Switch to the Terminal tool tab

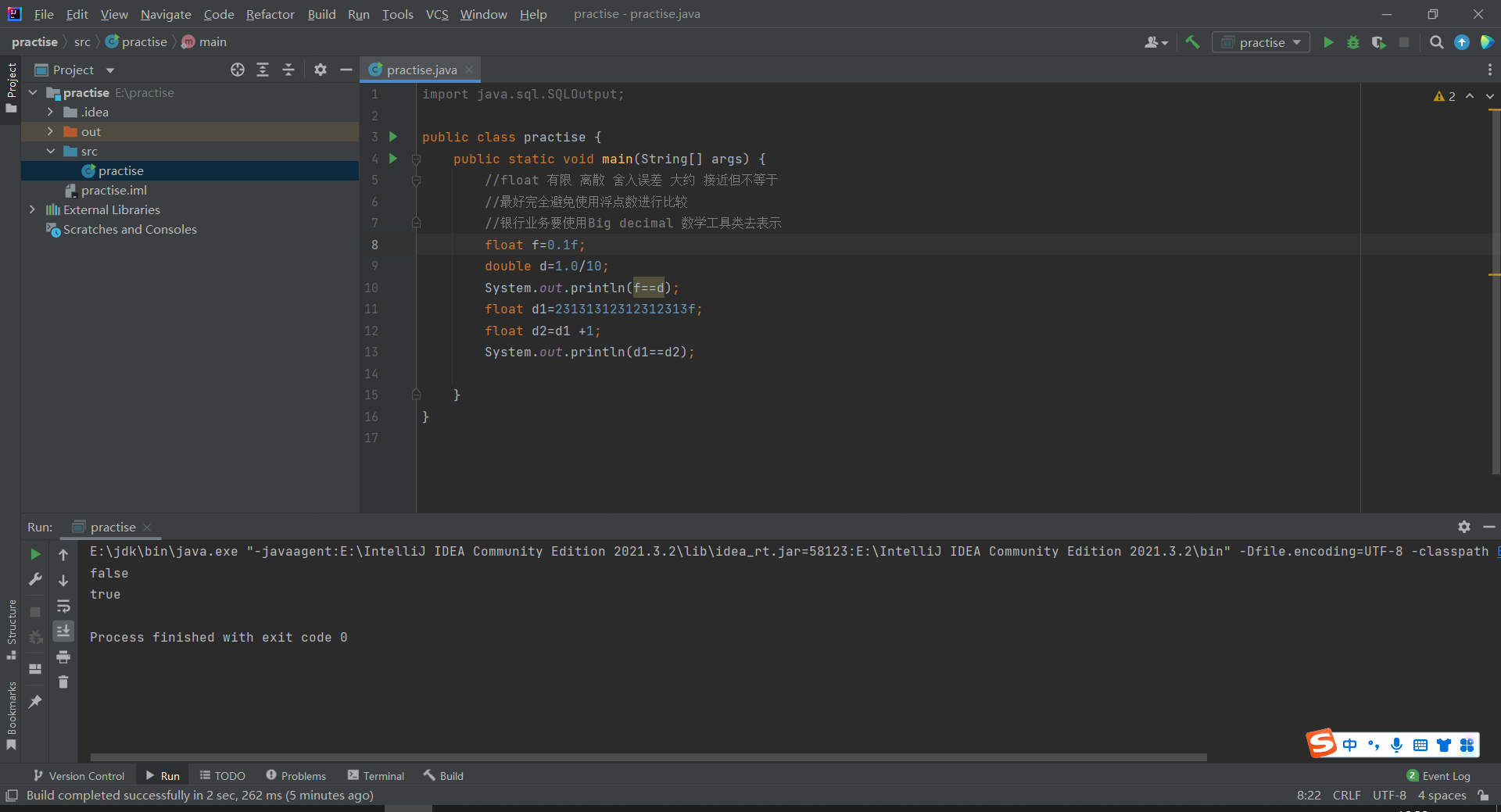pos(376,775)
